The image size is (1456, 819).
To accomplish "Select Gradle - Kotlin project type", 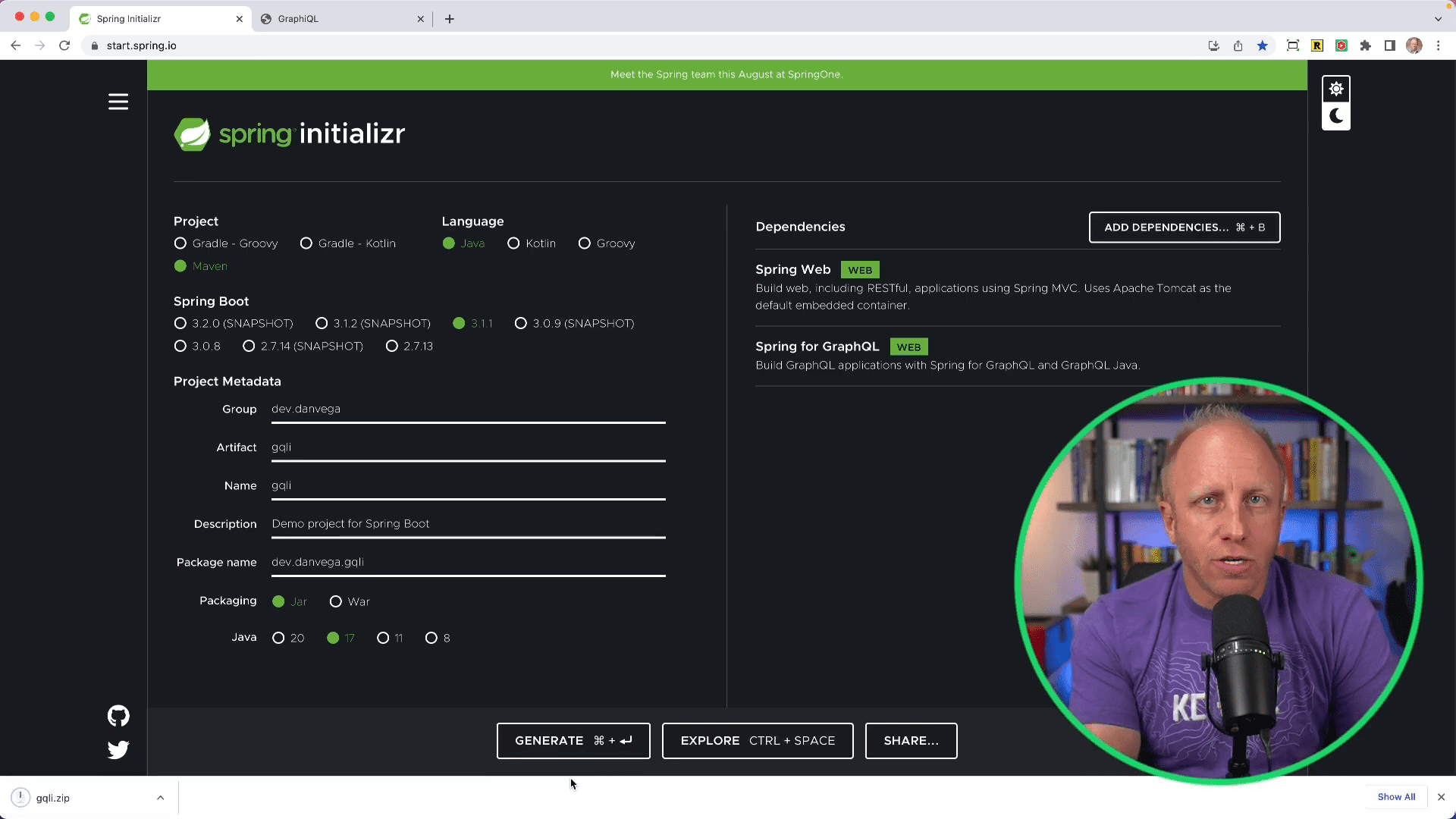I will [x=306, y=243].
